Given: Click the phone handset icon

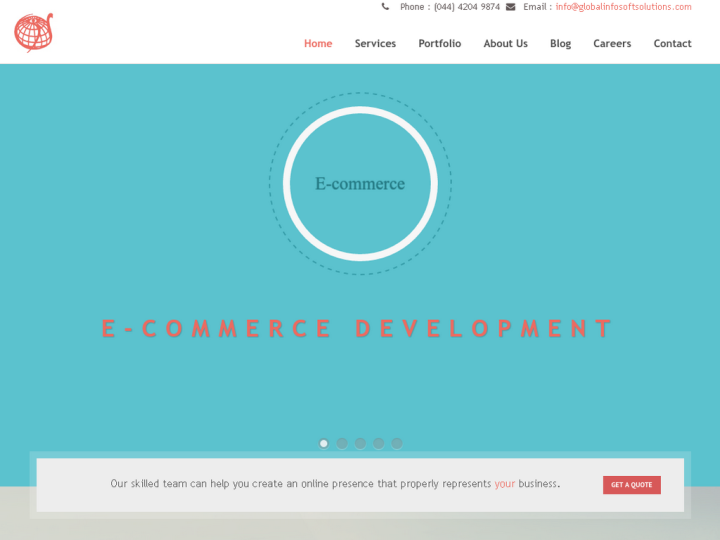Looking at the screenshot, I should [x=386, y=7].
